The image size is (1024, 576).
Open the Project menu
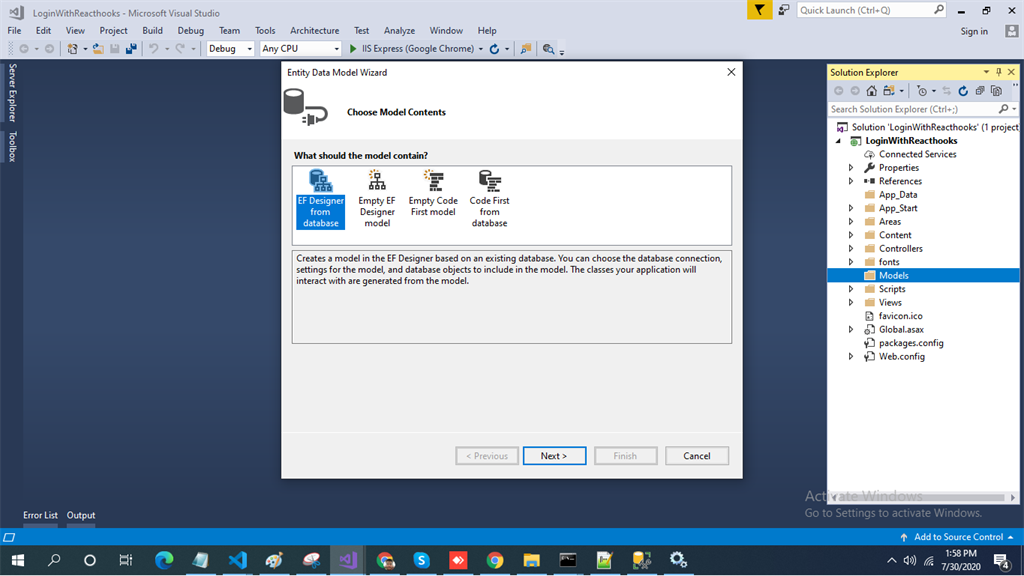[113, 31]
